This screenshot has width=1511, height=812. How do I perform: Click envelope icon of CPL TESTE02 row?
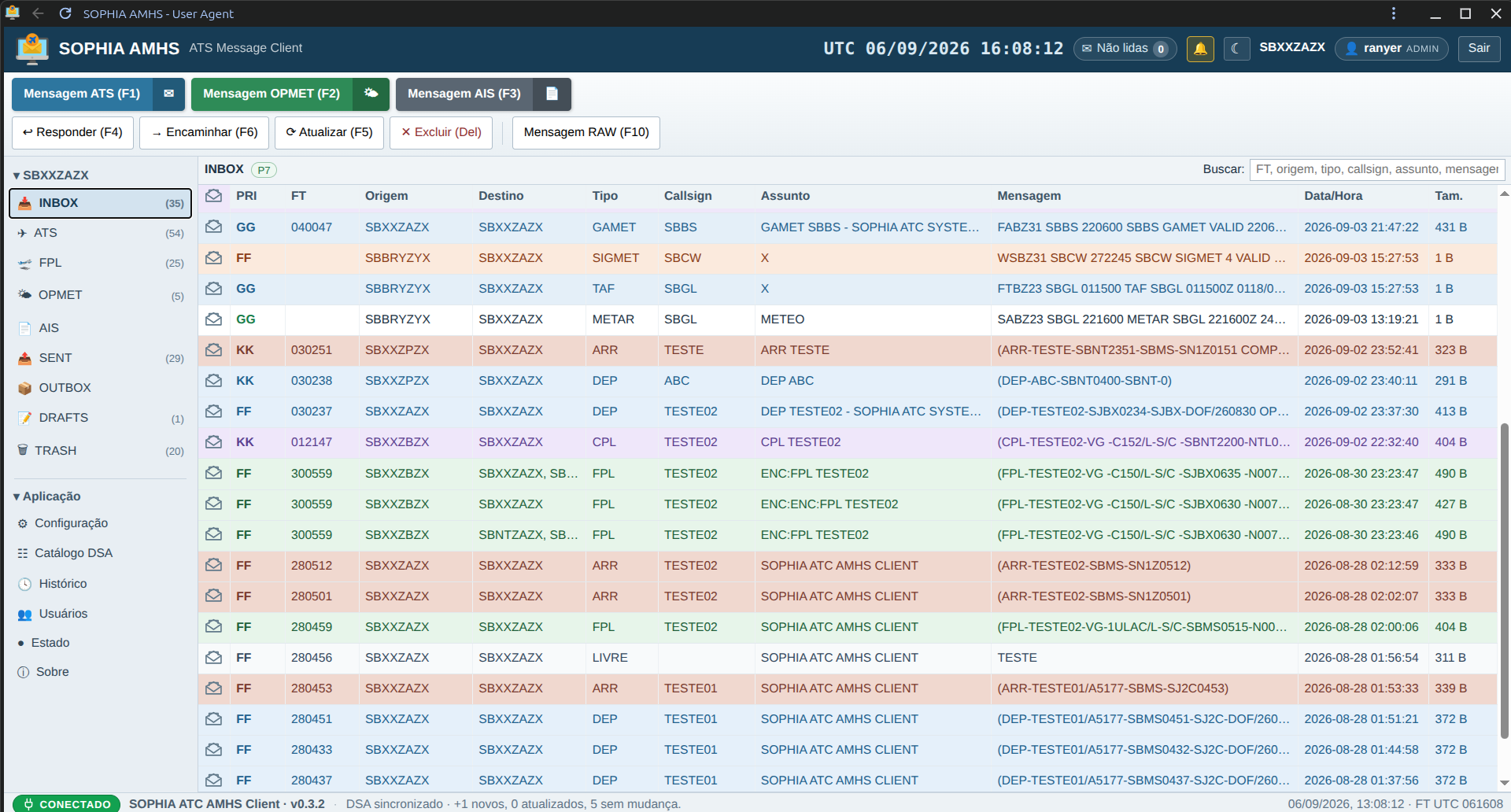(x=213, y=441)
